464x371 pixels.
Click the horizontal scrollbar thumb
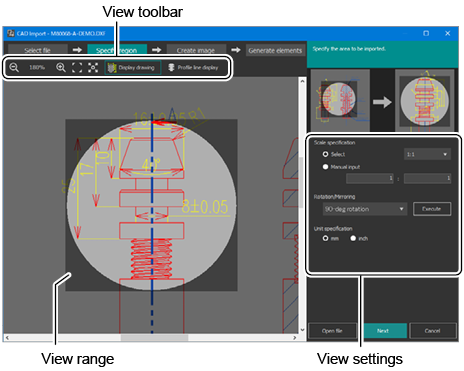tap(154, 338)
